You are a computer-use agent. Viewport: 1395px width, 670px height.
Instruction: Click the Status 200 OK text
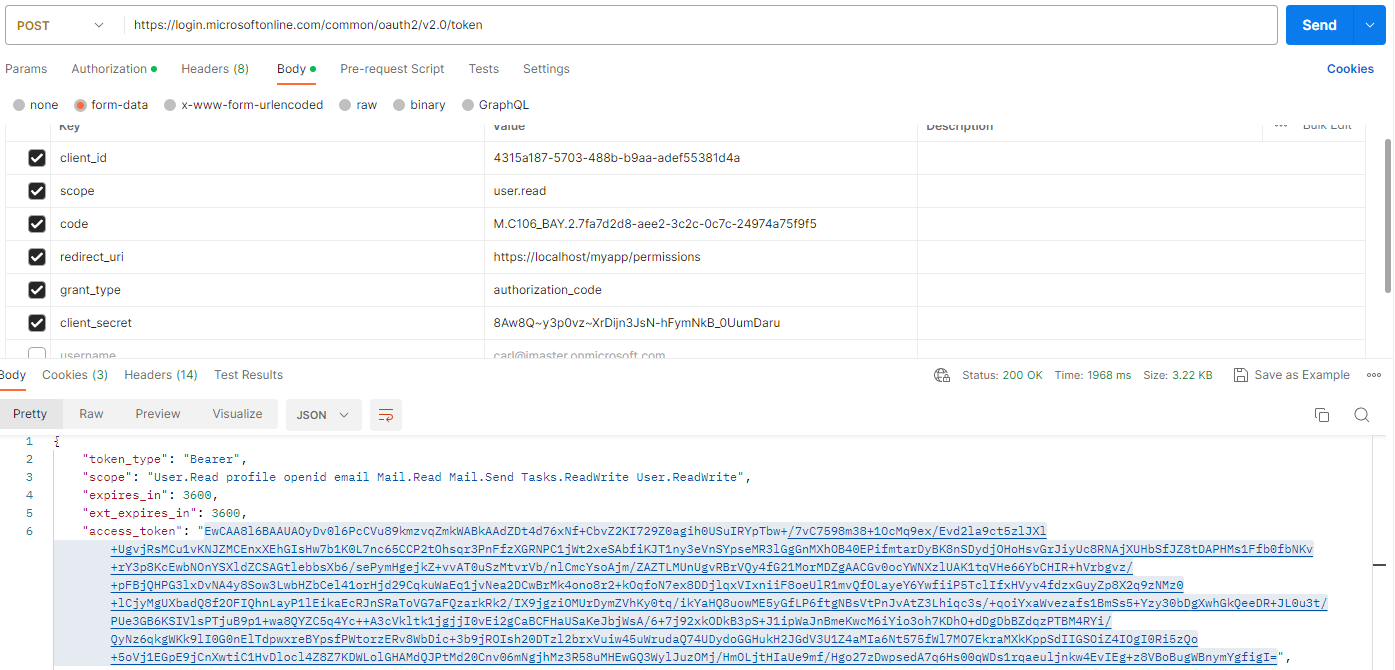1002,375
